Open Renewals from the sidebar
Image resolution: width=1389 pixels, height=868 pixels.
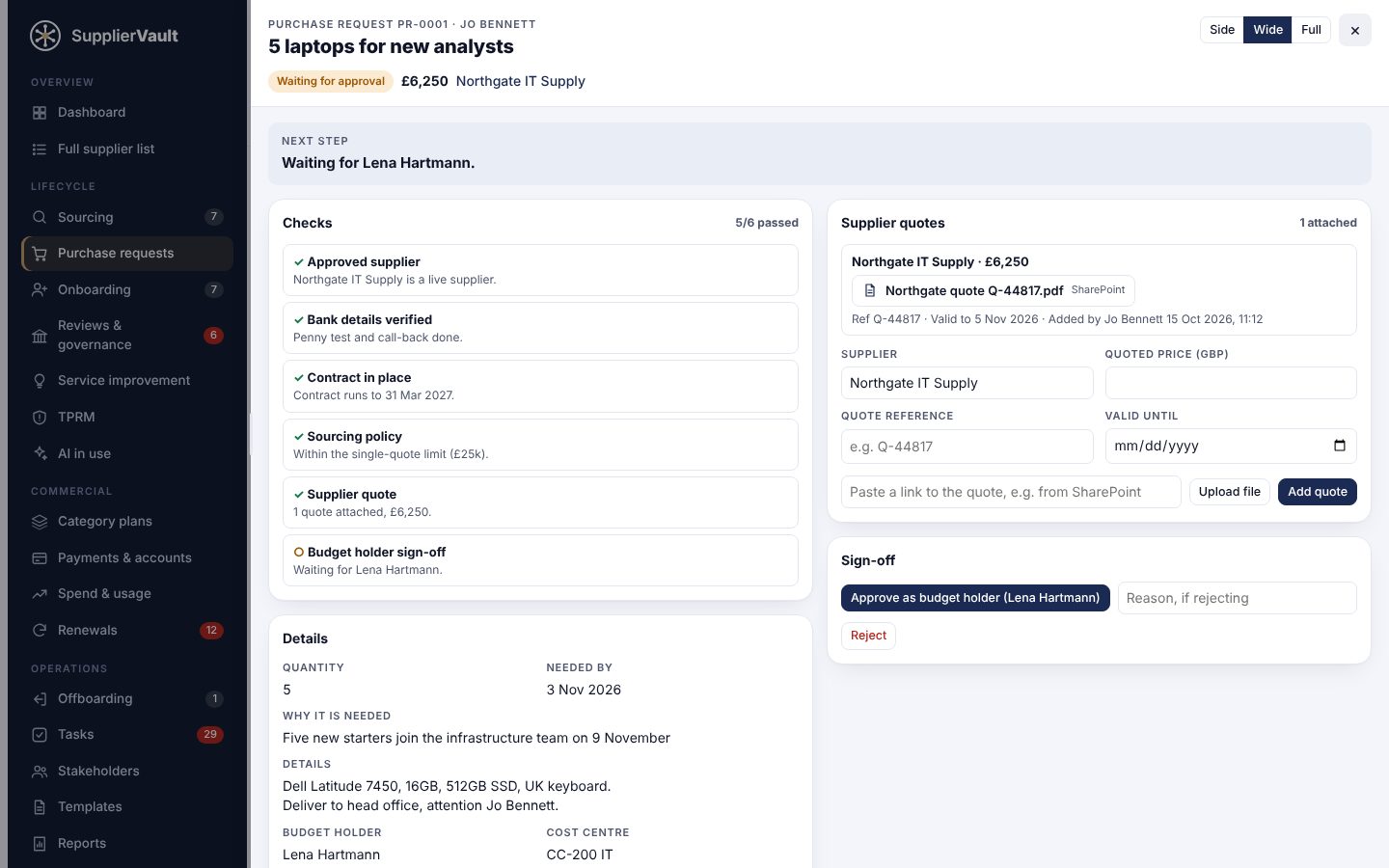tap(127, 631)
